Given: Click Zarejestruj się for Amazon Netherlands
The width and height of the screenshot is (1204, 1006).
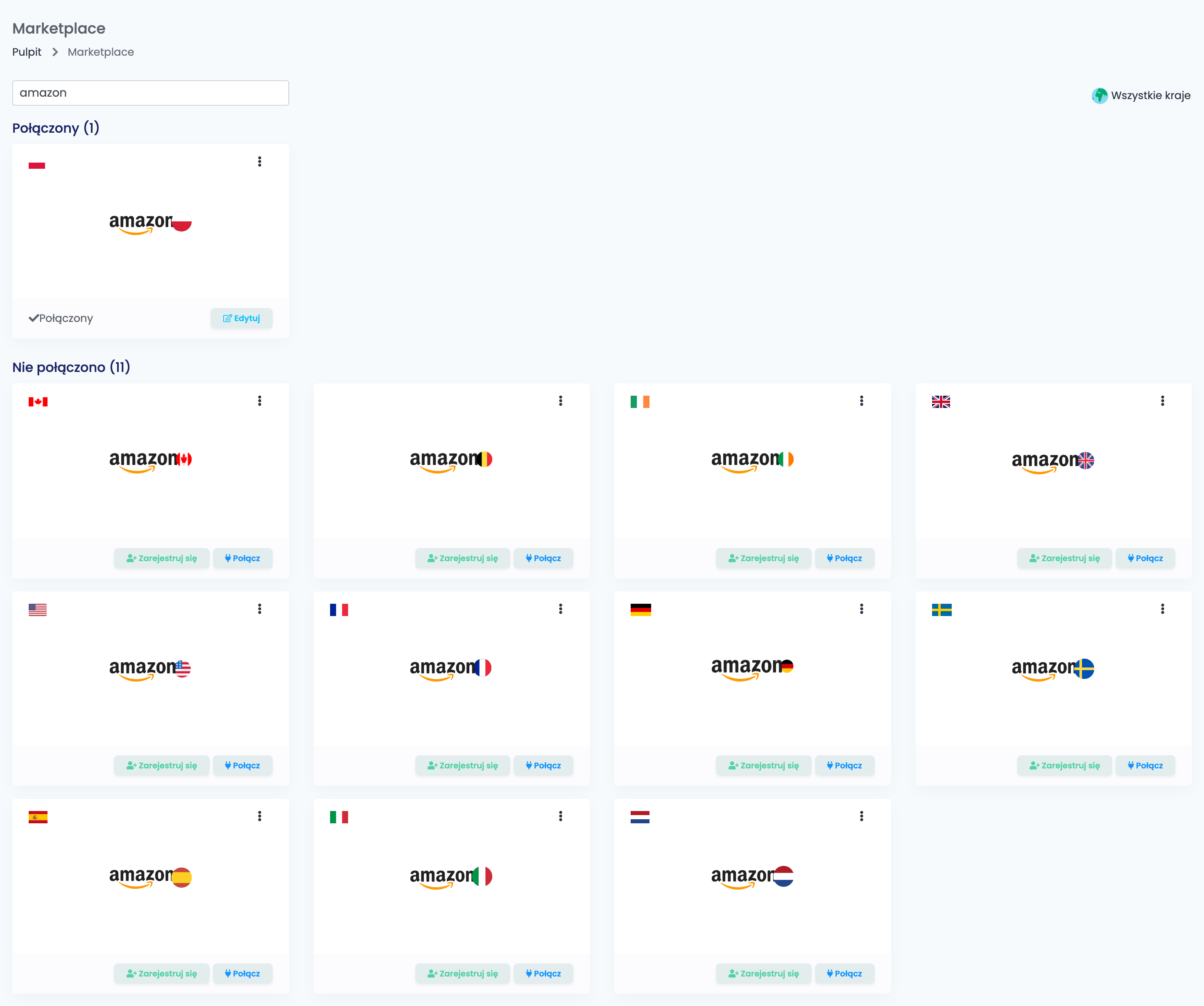Looking at the screenshot, I should point(764,973).
